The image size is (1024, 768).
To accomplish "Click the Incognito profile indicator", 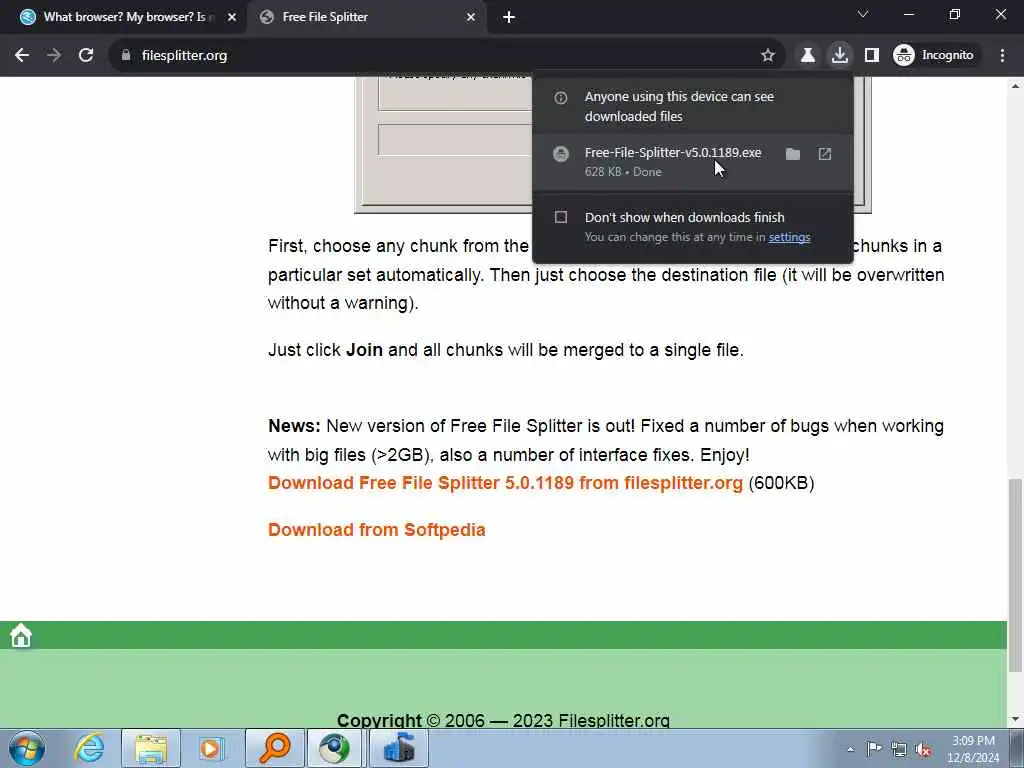I will [934, 56].
